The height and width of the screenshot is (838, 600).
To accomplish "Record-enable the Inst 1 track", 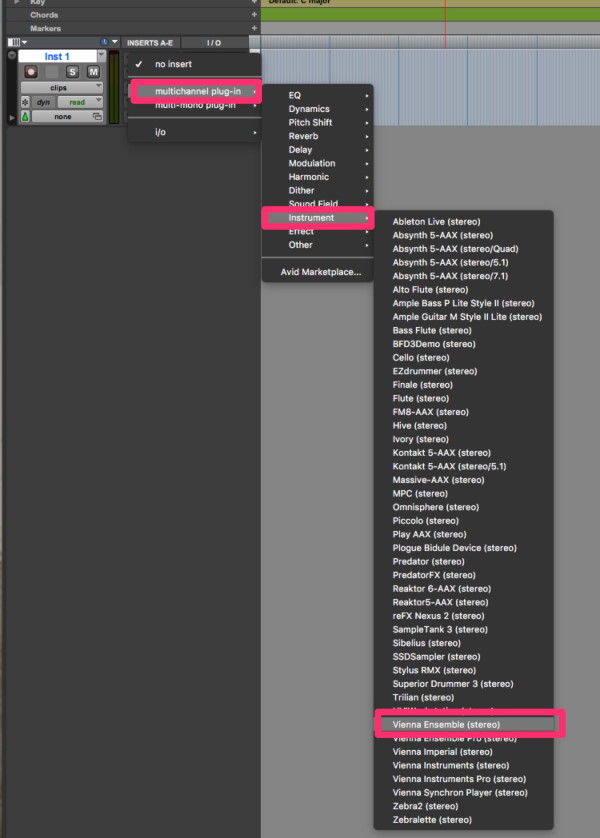I will (x=31, y=72).
